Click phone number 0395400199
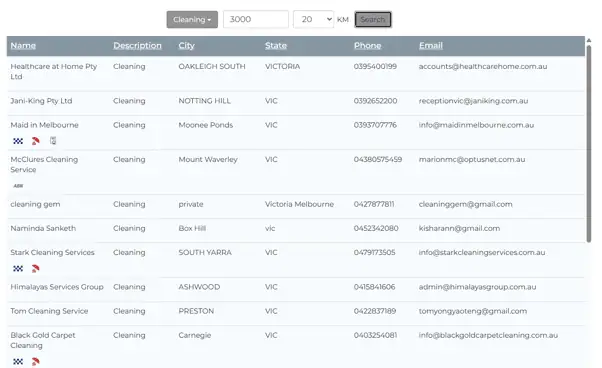 tap(375, 66)
